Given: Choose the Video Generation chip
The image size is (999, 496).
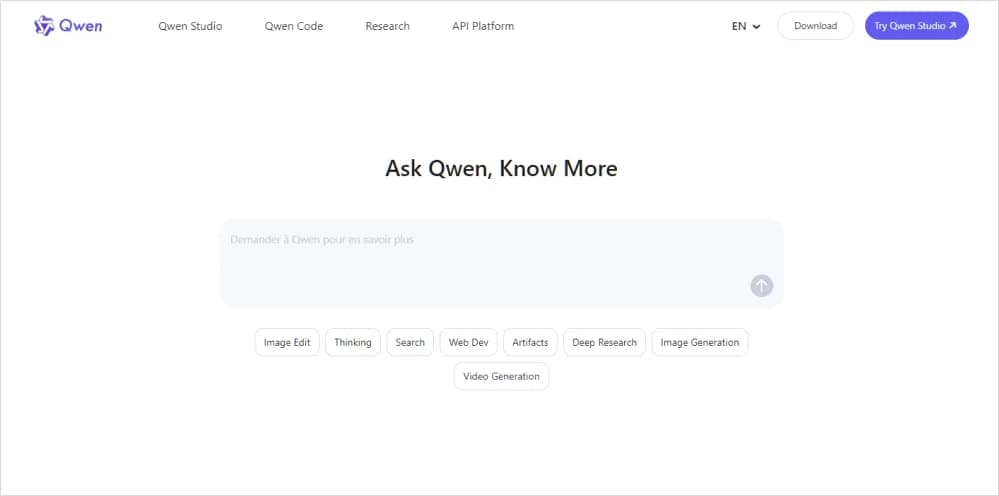Looking at the screenshot, I should tap(501, 376).
